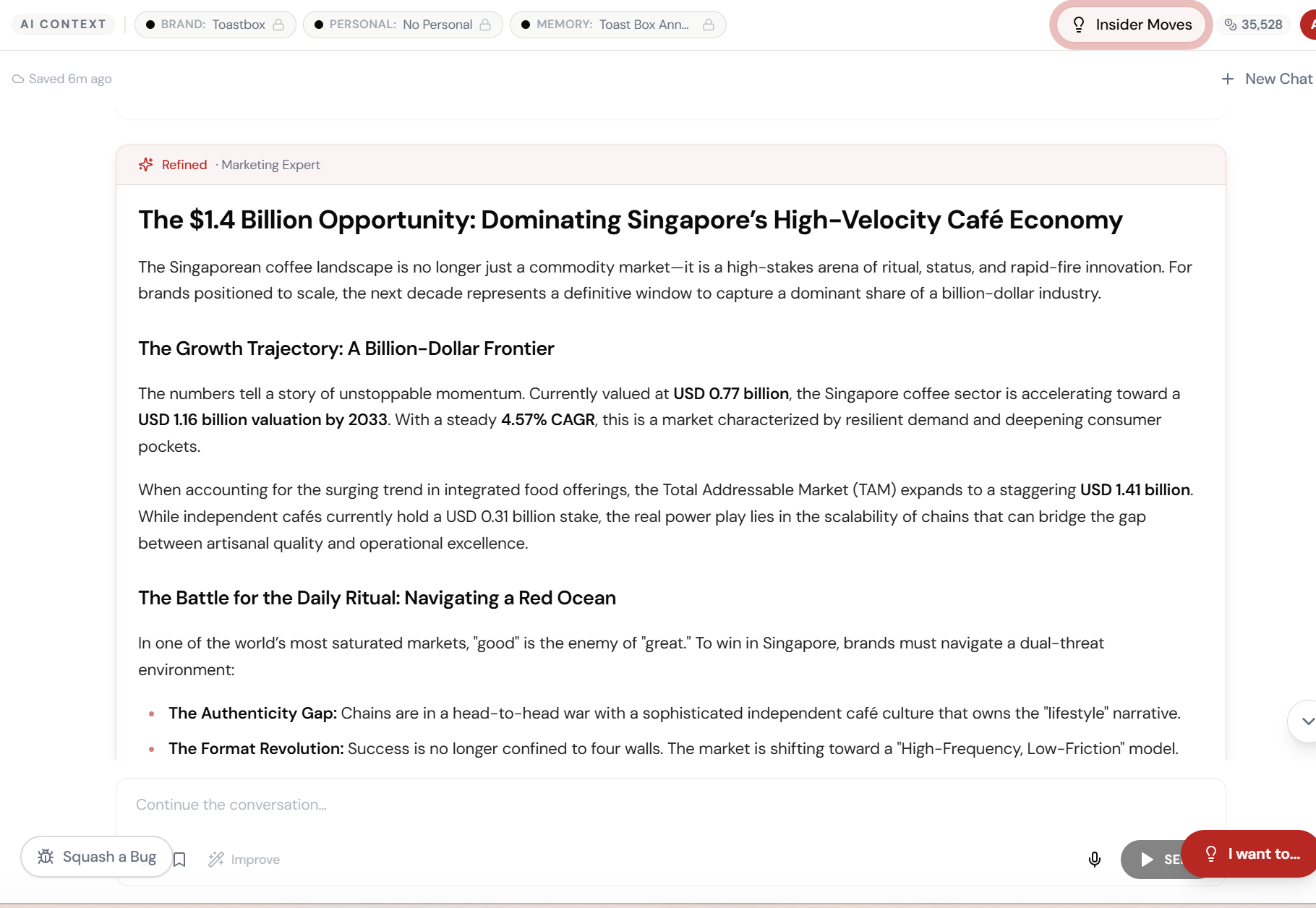The height and width of the screenshot is (908, 1316).
Task: Click the cloud icon next to Saved
Action: pos(18,79)
